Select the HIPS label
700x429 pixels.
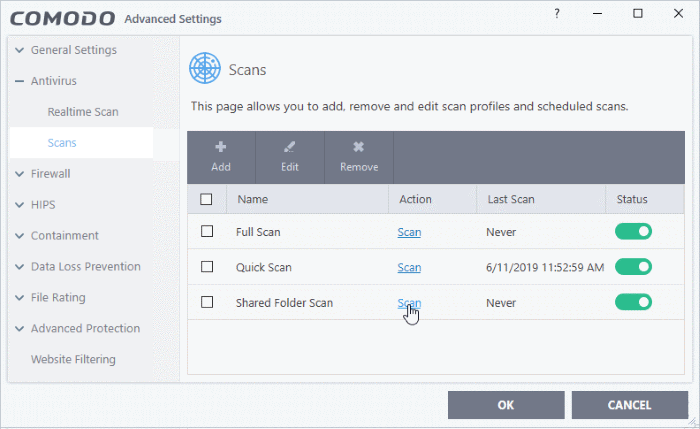pyautogui.click(x=43, y=205)
